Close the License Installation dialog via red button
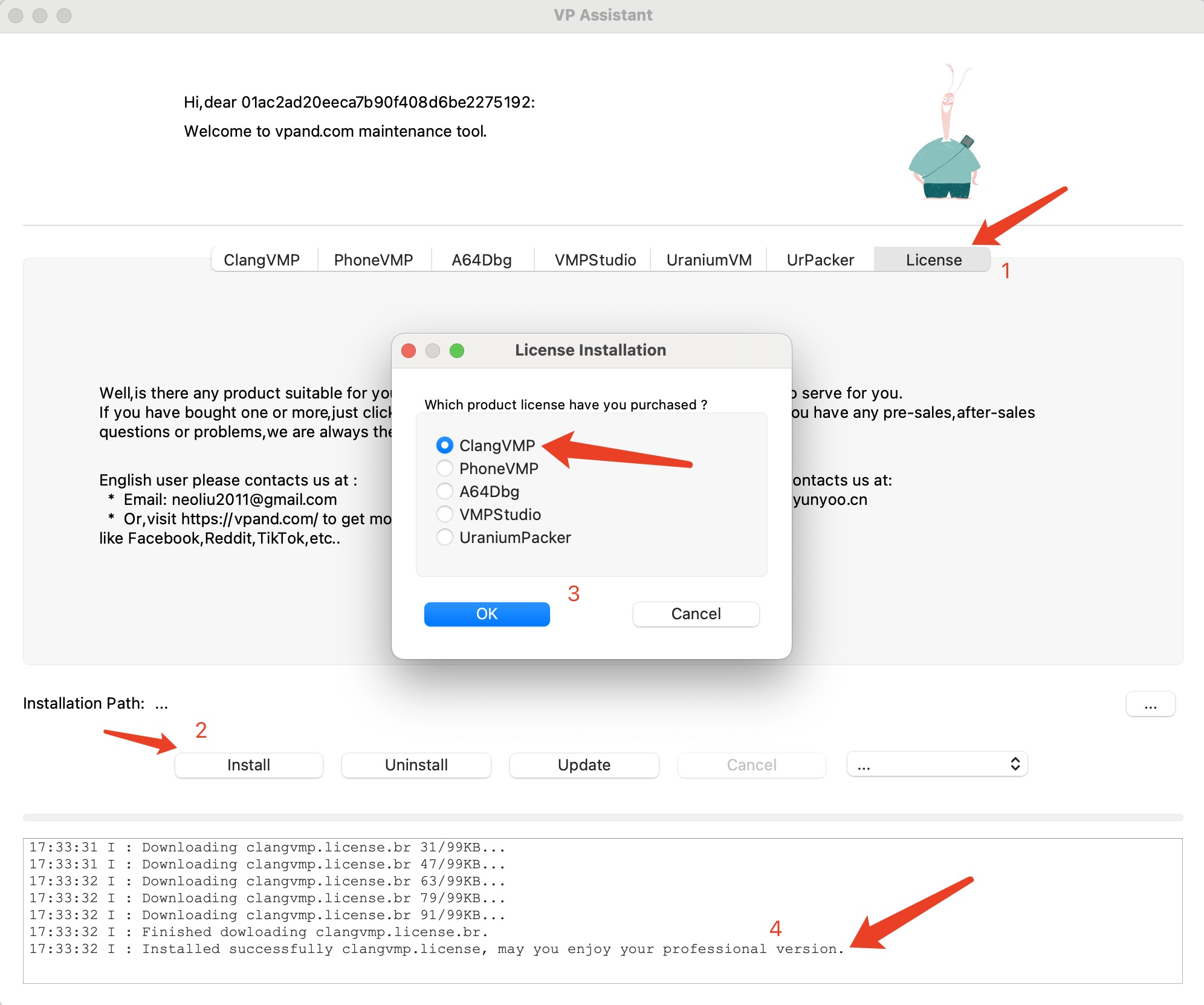Image resolution: width=1204 pixels, height=1005 pixels. [409, 351]
